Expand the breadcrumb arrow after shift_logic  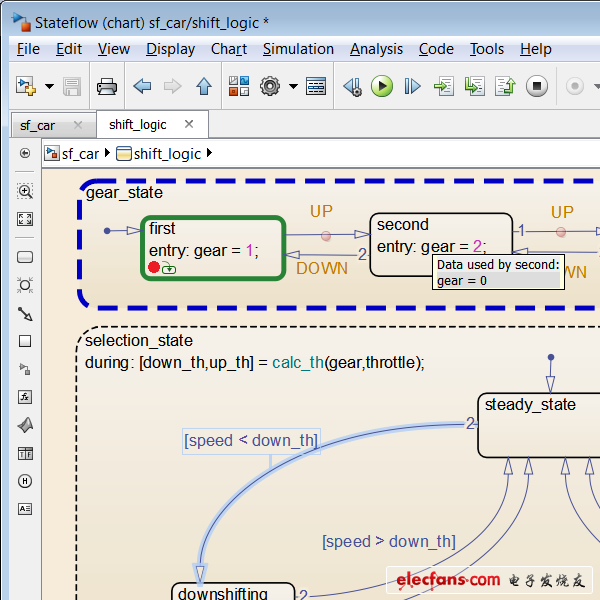pos(210,154)
